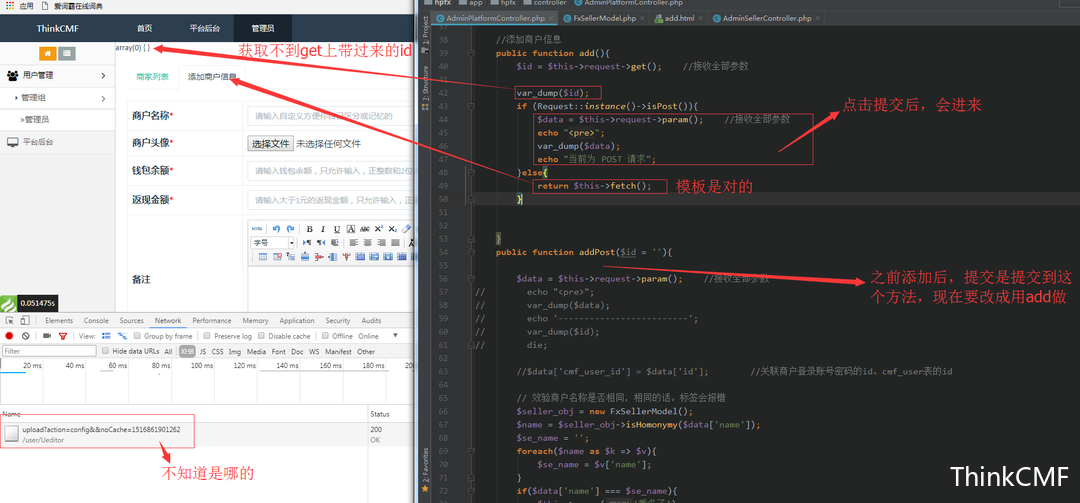
Task: Click the Delete table icon in editor toolbar
Action: [x=277, y=257]
